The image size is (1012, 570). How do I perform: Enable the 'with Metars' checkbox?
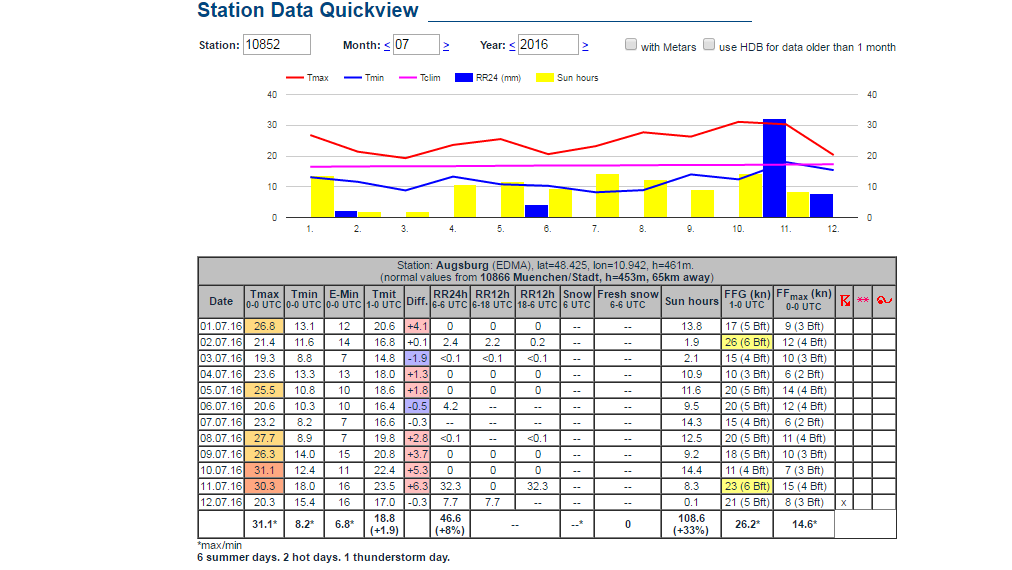click(x=631, y=45)
